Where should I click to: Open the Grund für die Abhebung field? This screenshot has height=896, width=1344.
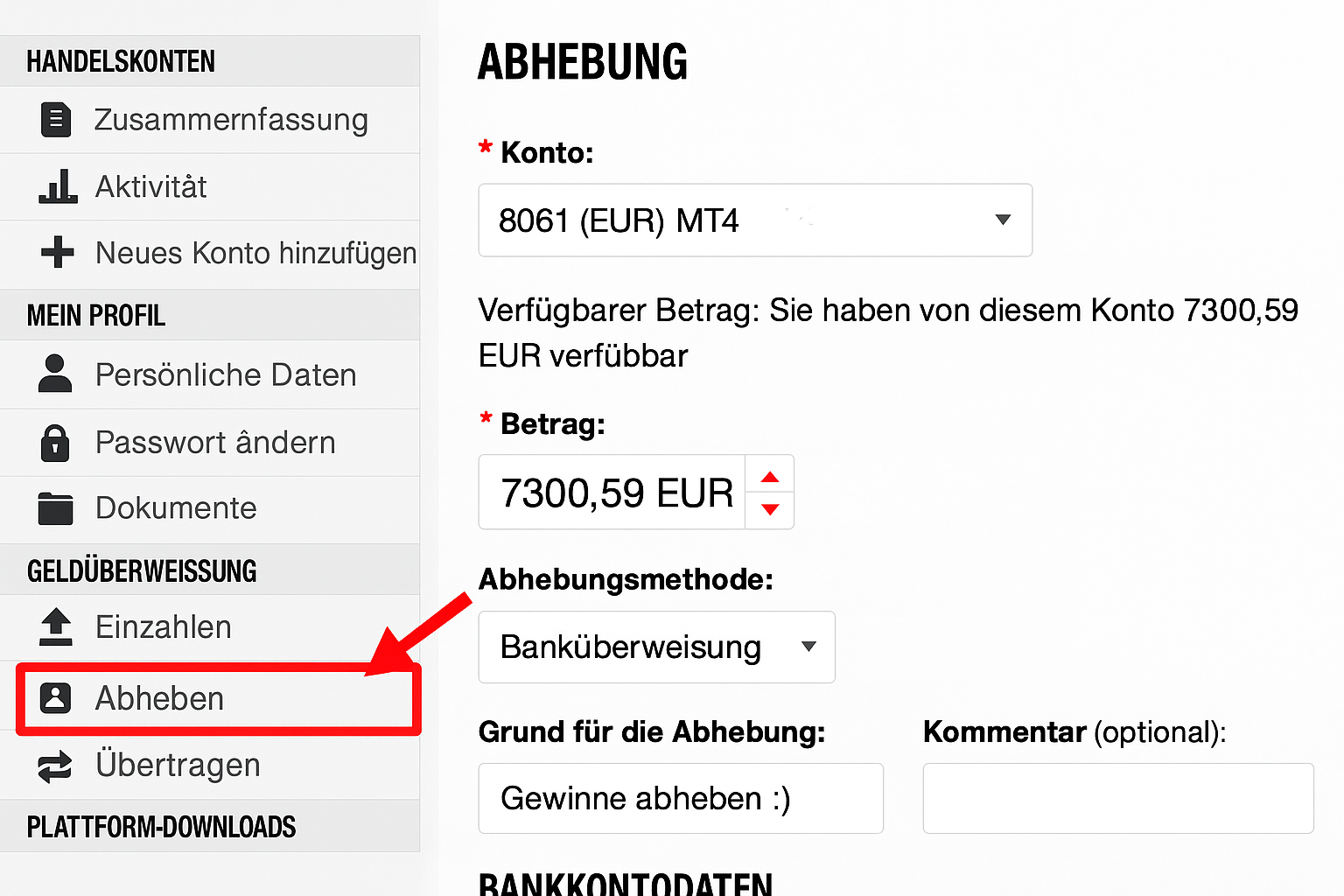pyautogui.click(x=681, y=798)
